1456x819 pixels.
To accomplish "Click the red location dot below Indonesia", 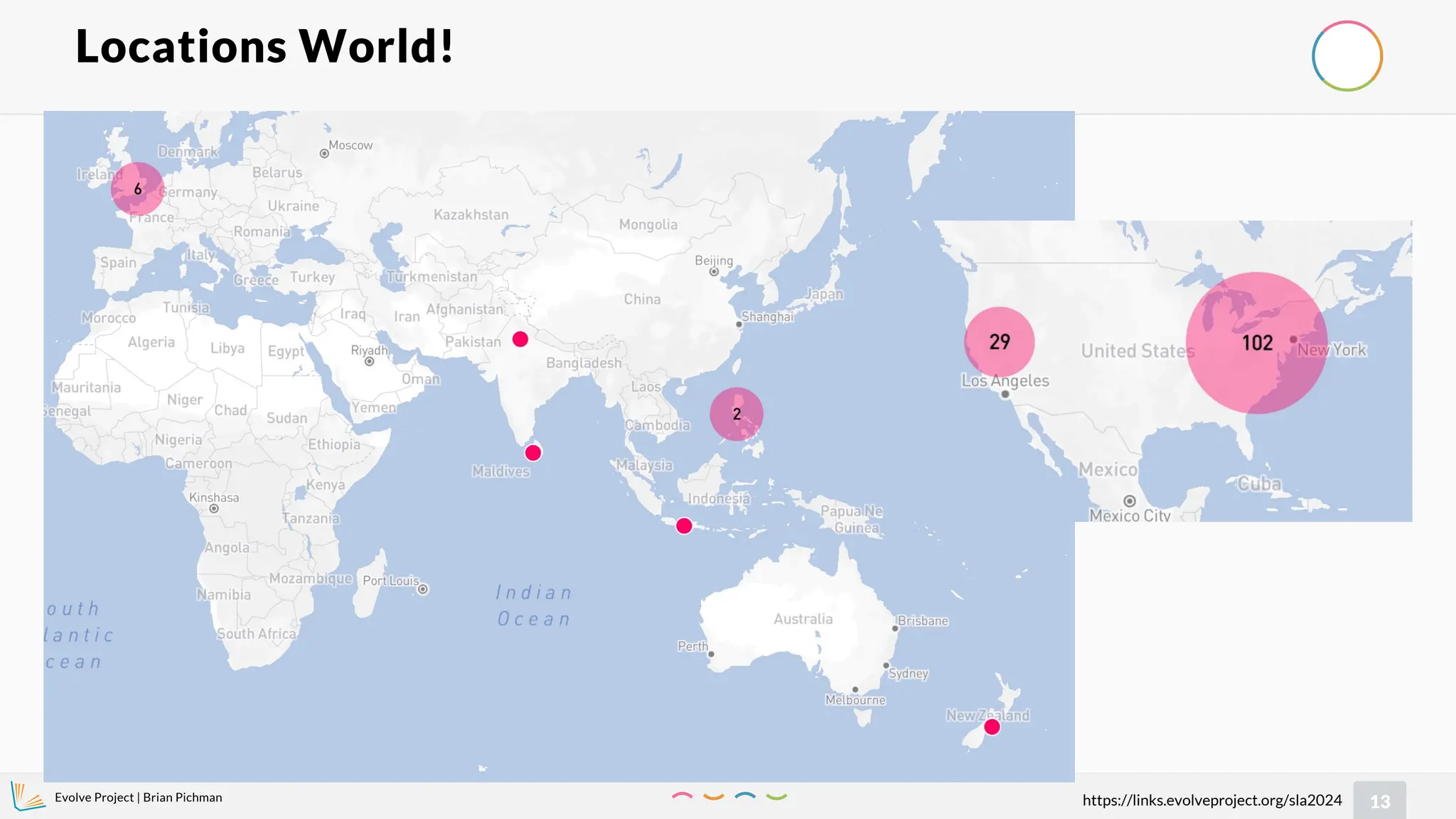I will pyautogui.click(x=684, y=525).
